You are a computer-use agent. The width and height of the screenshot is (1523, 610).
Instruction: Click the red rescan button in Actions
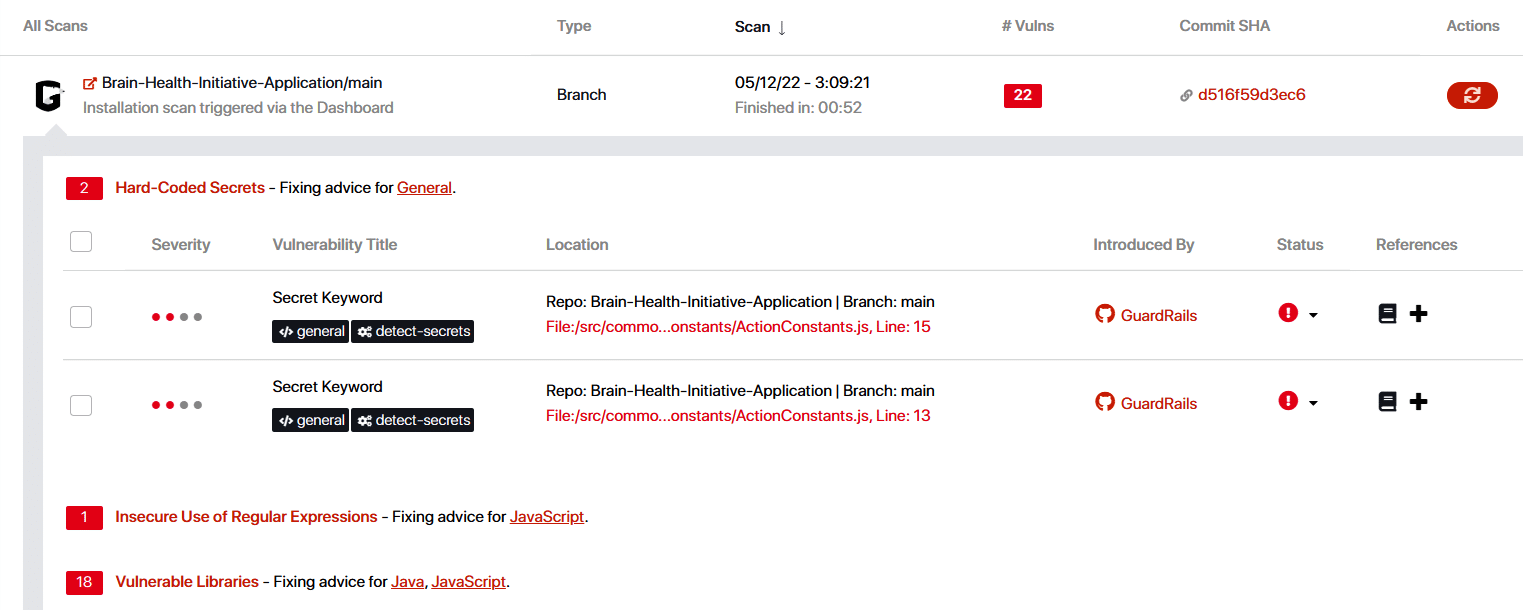1471,95
